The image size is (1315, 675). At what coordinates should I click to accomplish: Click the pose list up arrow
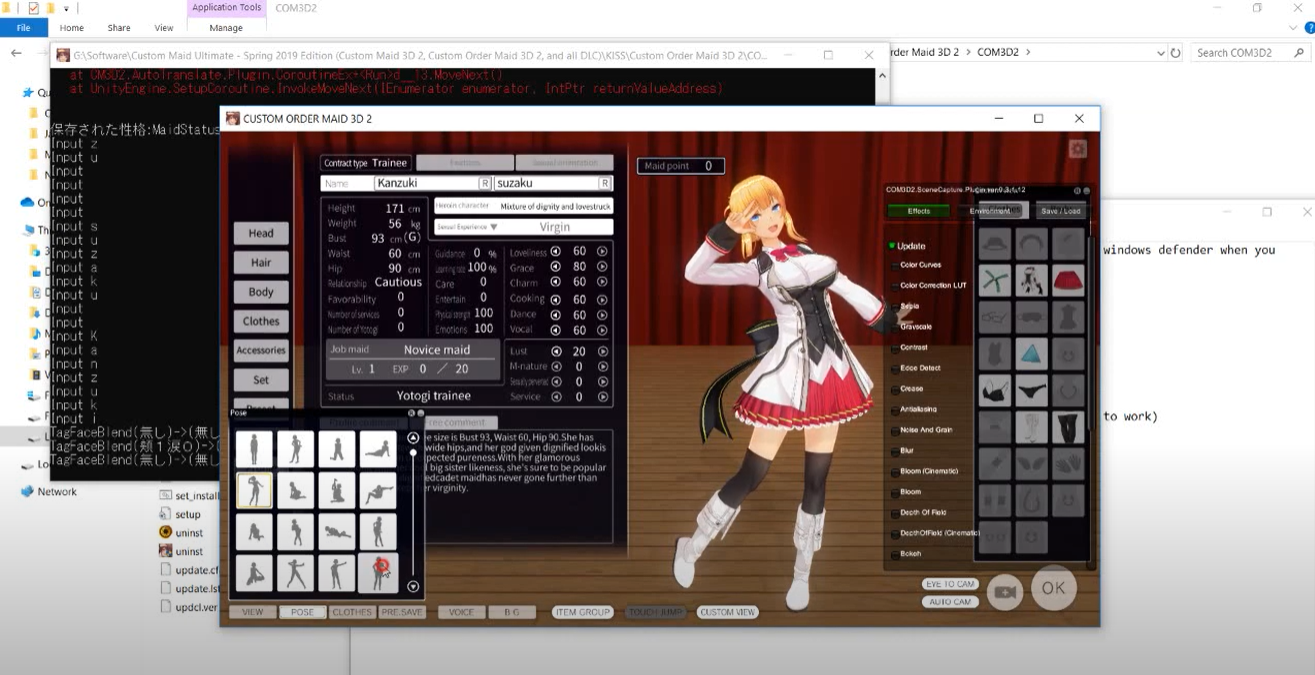[413, 438]
